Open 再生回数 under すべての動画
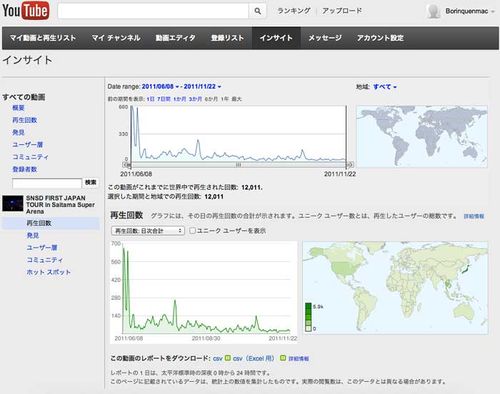This screenshot has height=394, width=500. click(25, 120)
